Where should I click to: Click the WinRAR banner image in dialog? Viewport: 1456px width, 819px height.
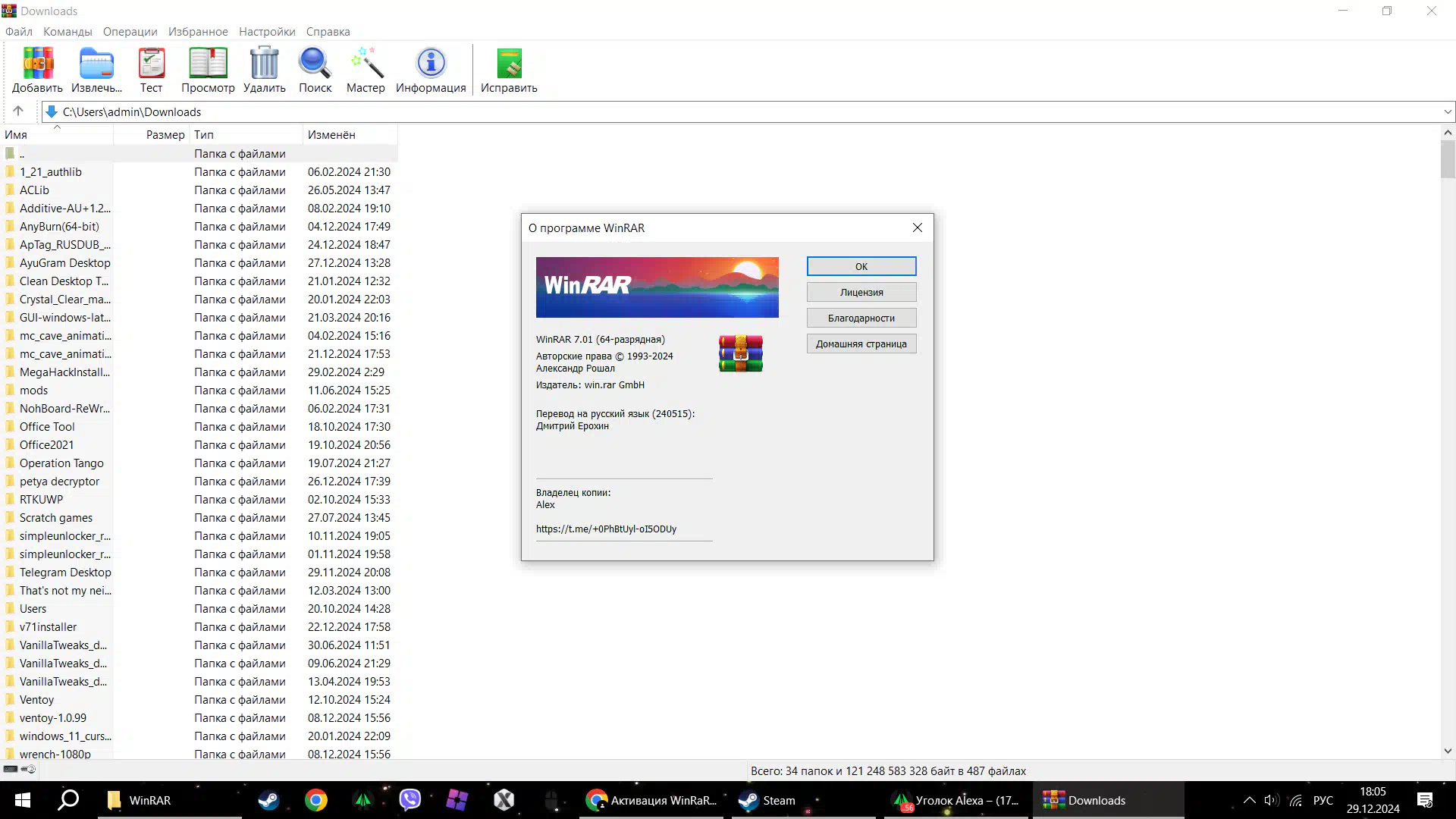[657, 287]
